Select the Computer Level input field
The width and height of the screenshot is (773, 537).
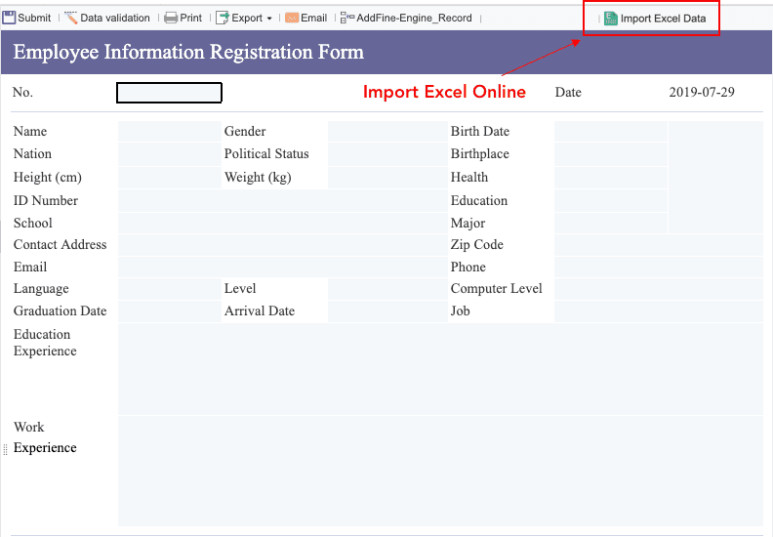click(659, 288)
